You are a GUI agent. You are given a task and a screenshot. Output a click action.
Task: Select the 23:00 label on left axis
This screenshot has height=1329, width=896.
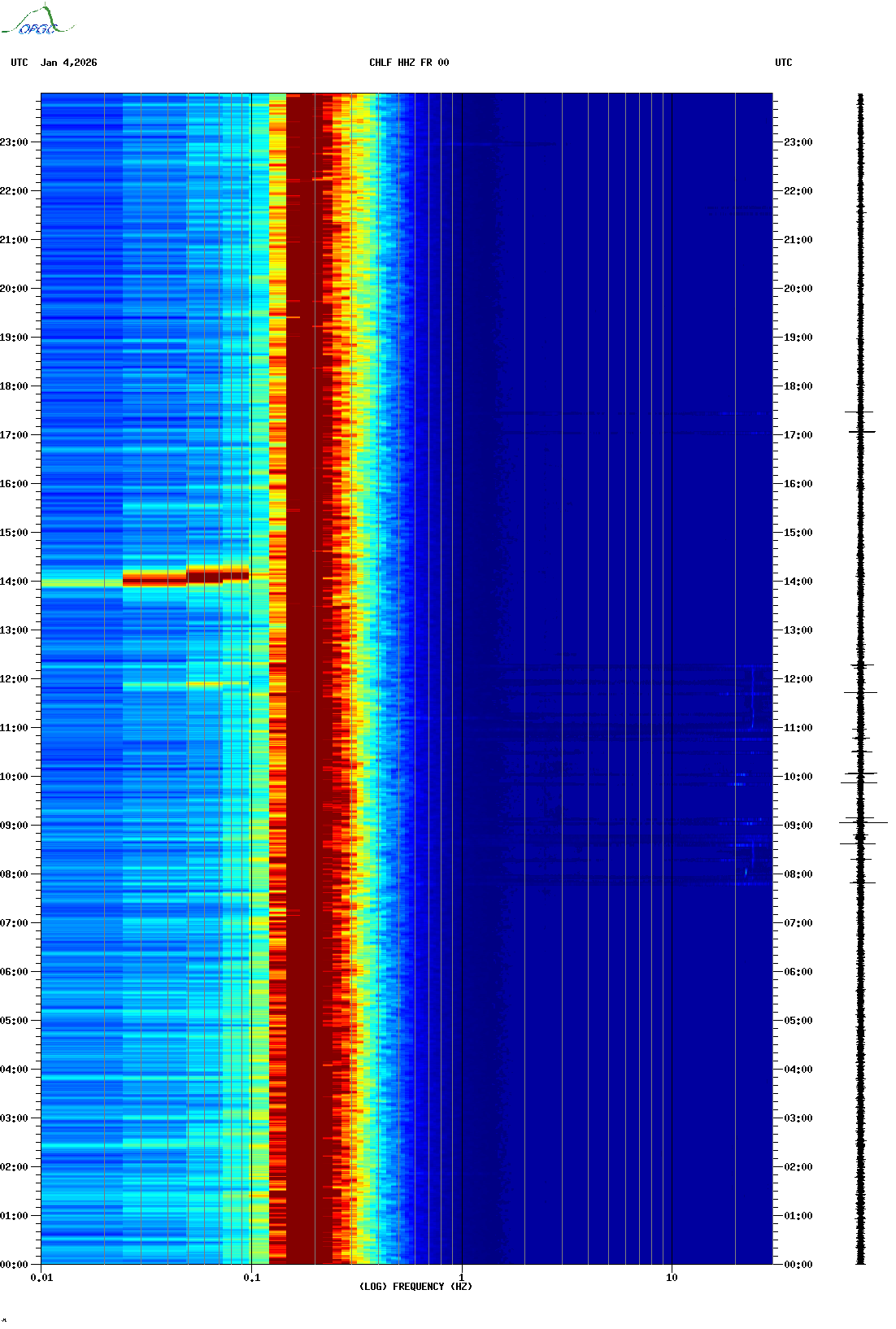pyautogui.click(x=14, y=142)
